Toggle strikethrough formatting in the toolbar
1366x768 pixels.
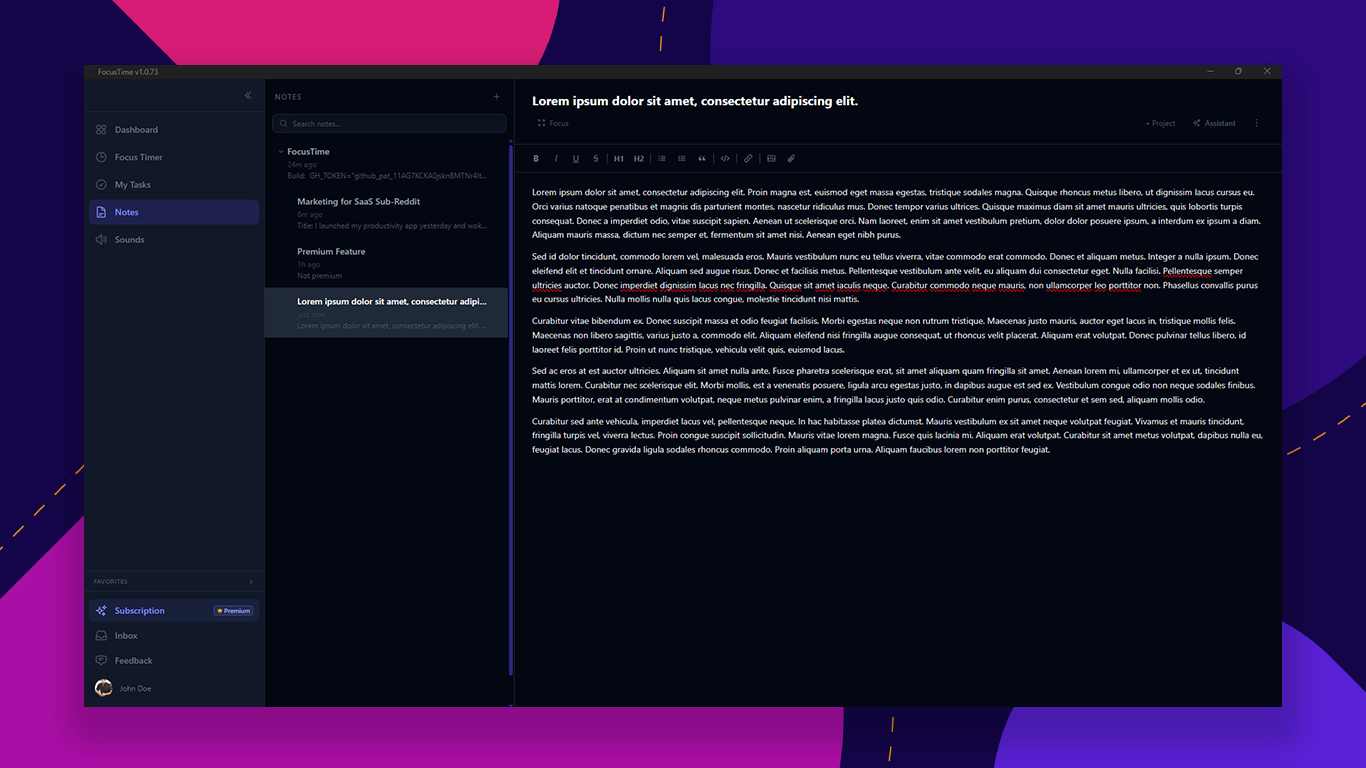[x=596, y=159]
